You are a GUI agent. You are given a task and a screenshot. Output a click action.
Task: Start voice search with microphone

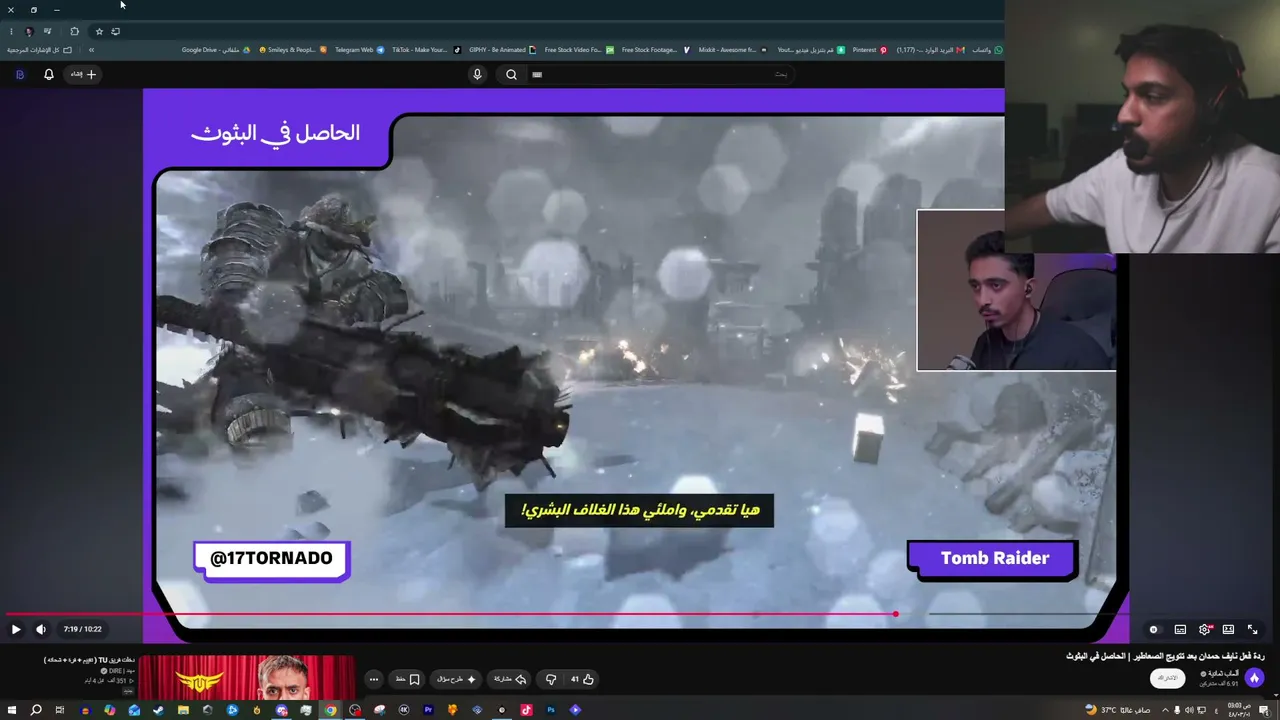pyautogui.click(x=477, y=74)
